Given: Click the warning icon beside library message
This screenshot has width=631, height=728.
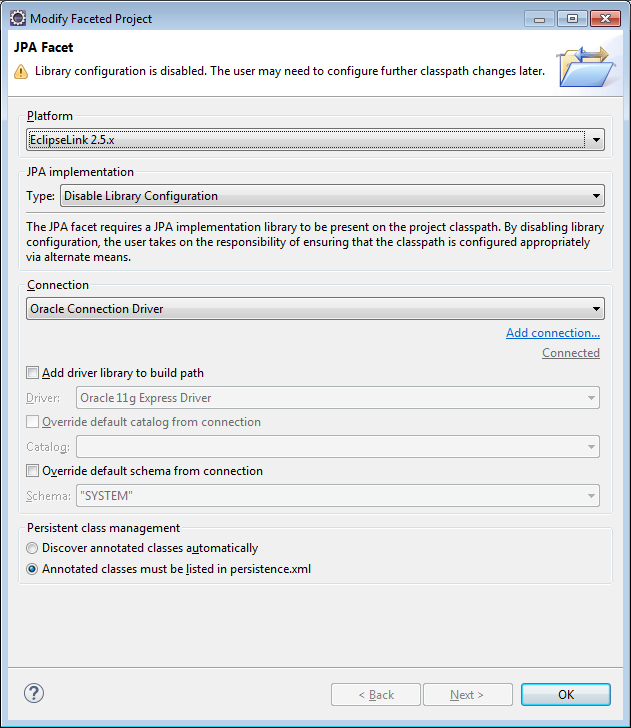Looking at the screenshot, I should click(21, 72).
